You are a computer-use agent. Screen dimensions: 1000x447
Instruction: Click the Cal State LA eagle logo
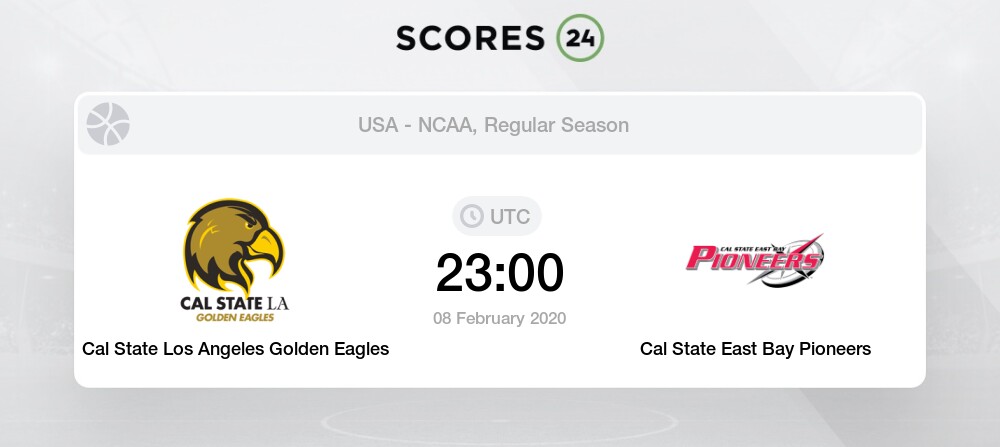pos(235,261)
